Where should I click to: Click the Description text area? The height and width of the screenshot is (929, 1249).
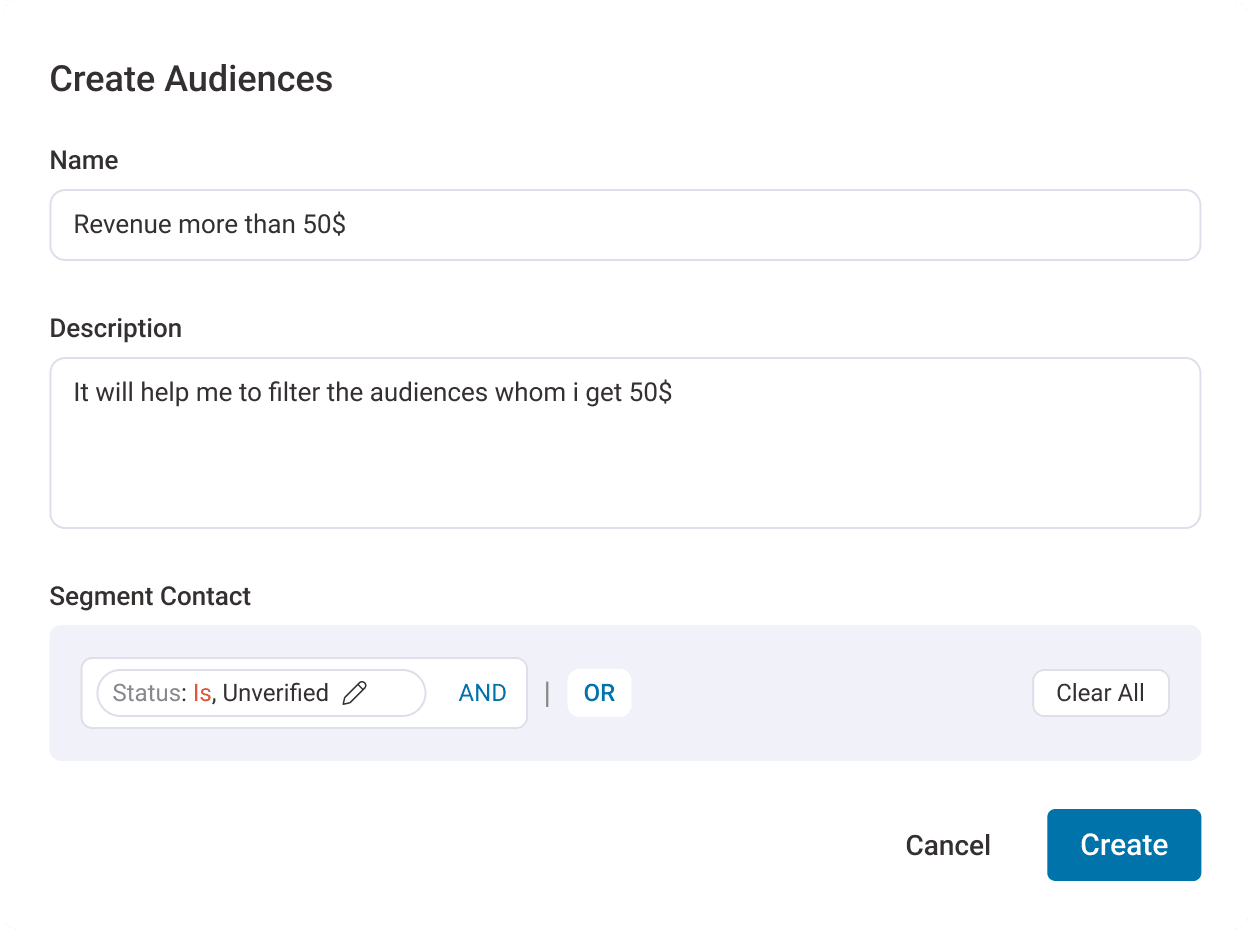pos(625,443)
